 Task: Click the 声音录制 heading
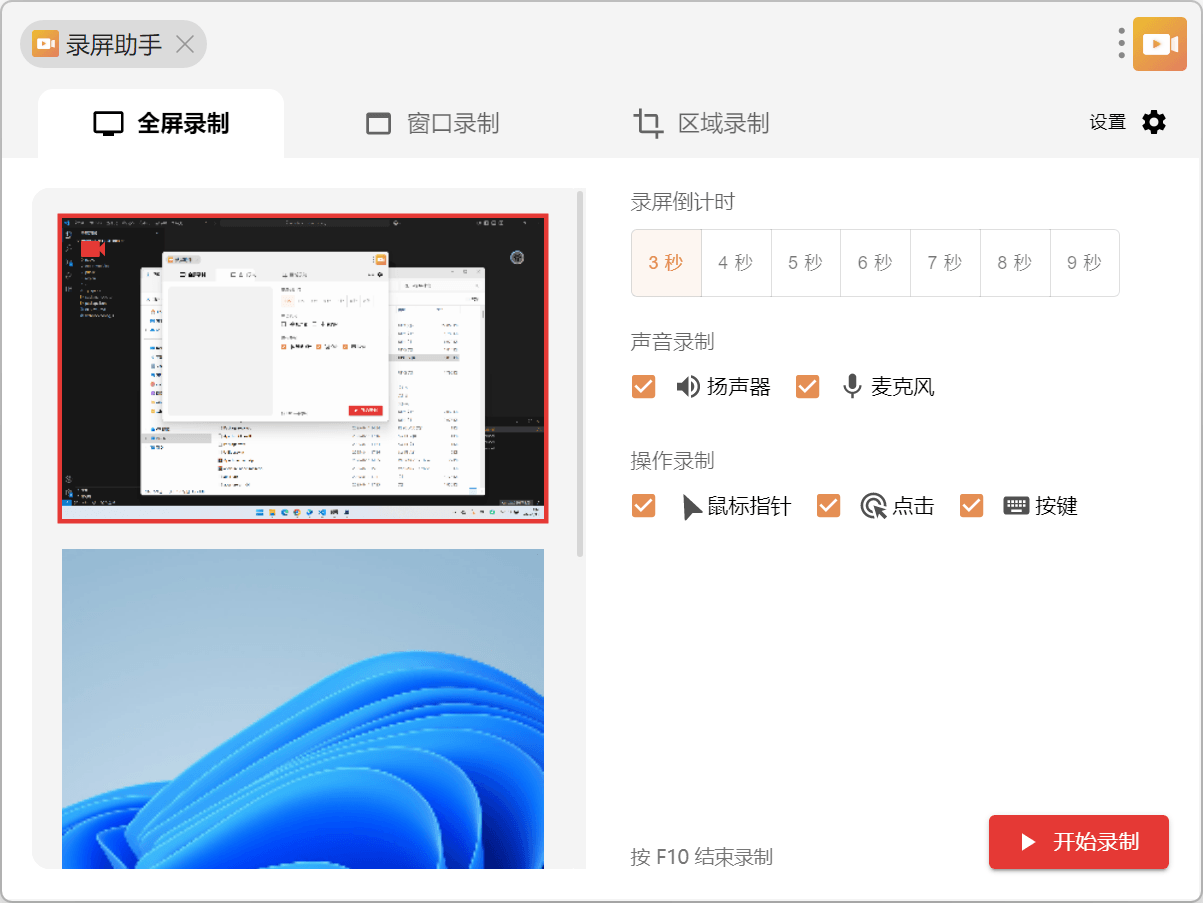coord(673,341)
